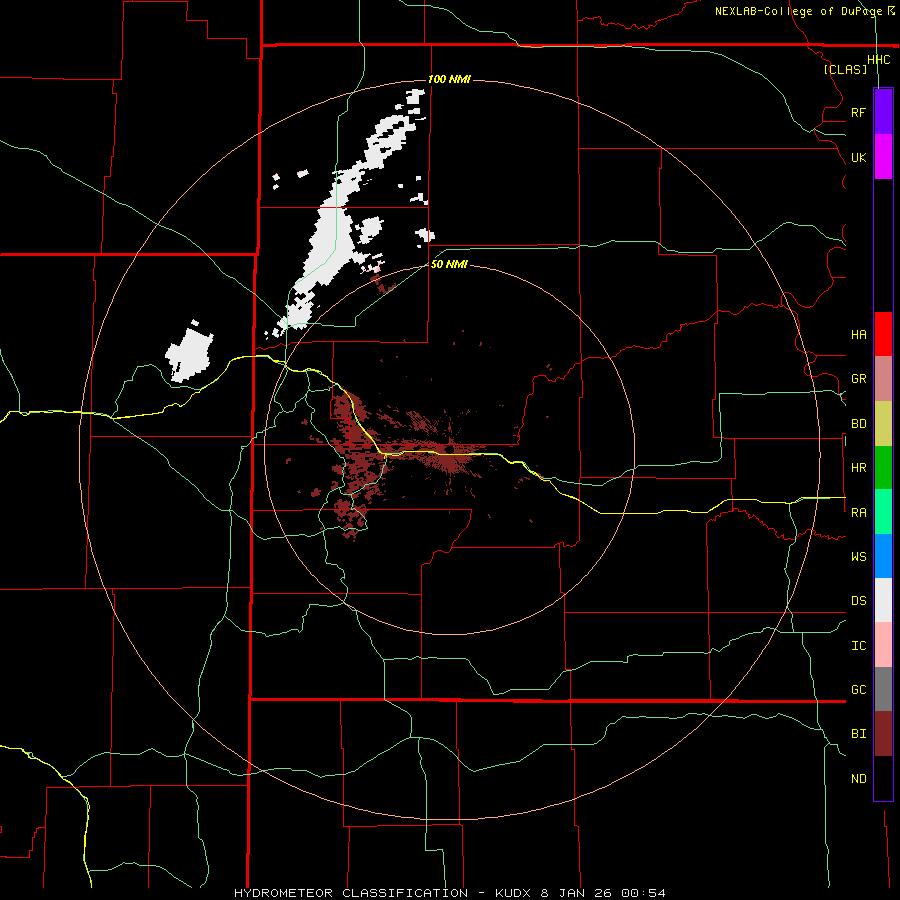The width and height of the screenshot is (900, 900).
Task: Select the BD yellow legend block
Action: [883, 424]
